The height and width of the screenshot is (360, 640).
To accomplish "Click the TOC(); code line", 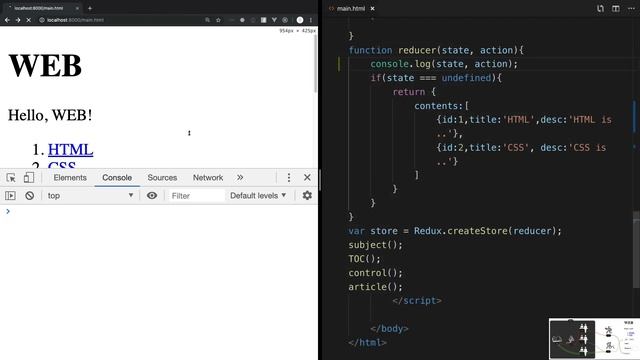I will (x=364, y=258).
